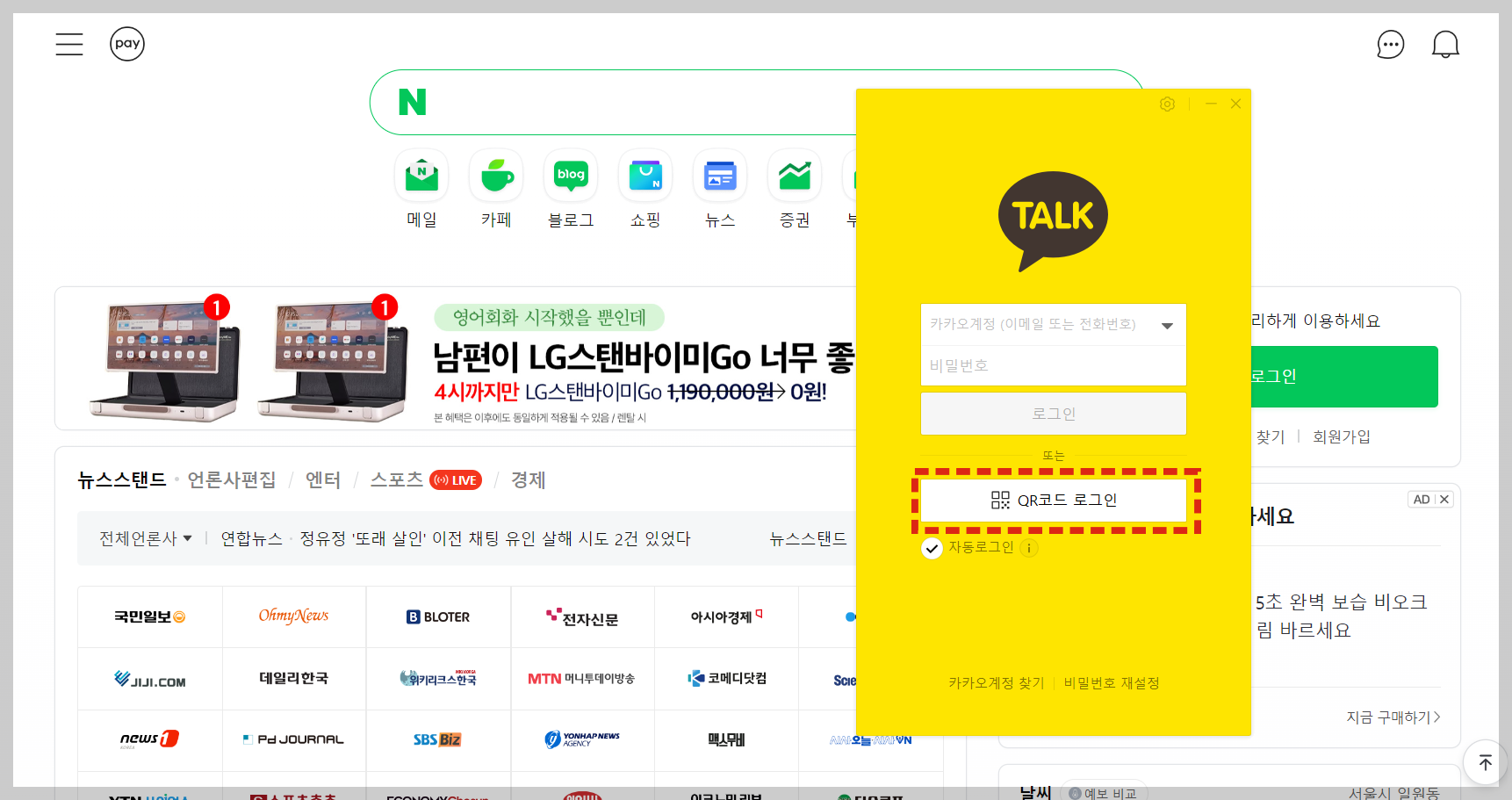The width and height of the screenshot is (1512, 800).
Task: Open the YONHAP NEWS AGENCY logo
Action: click(583, 740)
